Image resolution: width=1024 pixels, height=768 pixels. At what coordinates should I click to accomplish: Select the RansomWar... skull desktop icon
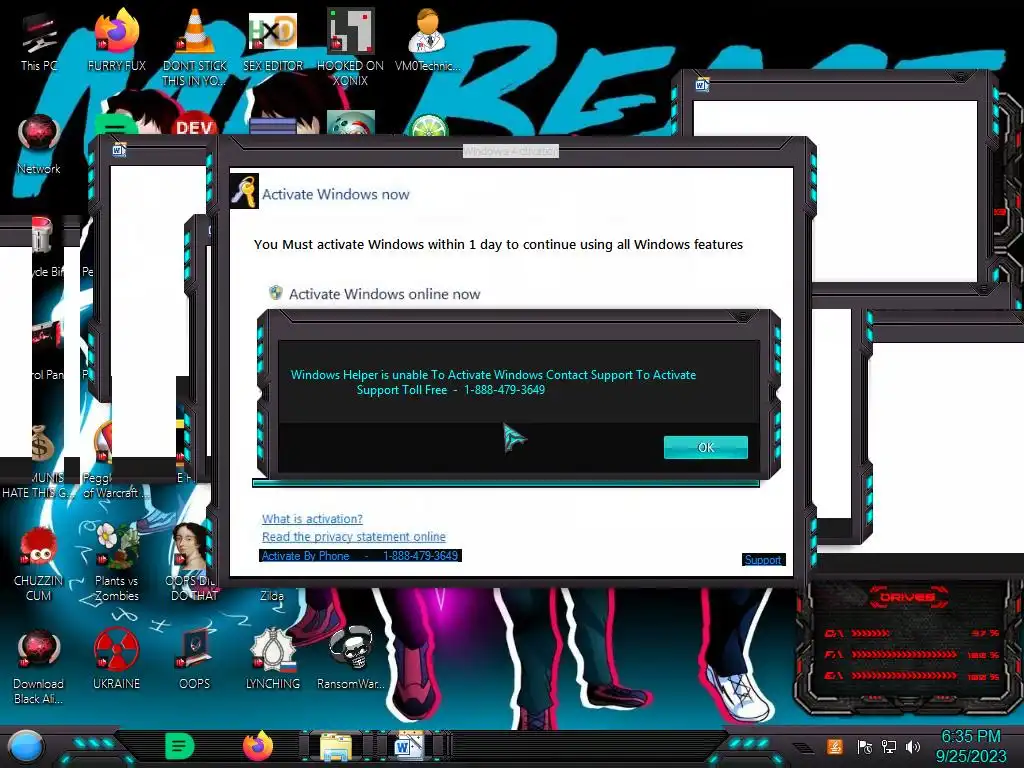coord(350,660)
